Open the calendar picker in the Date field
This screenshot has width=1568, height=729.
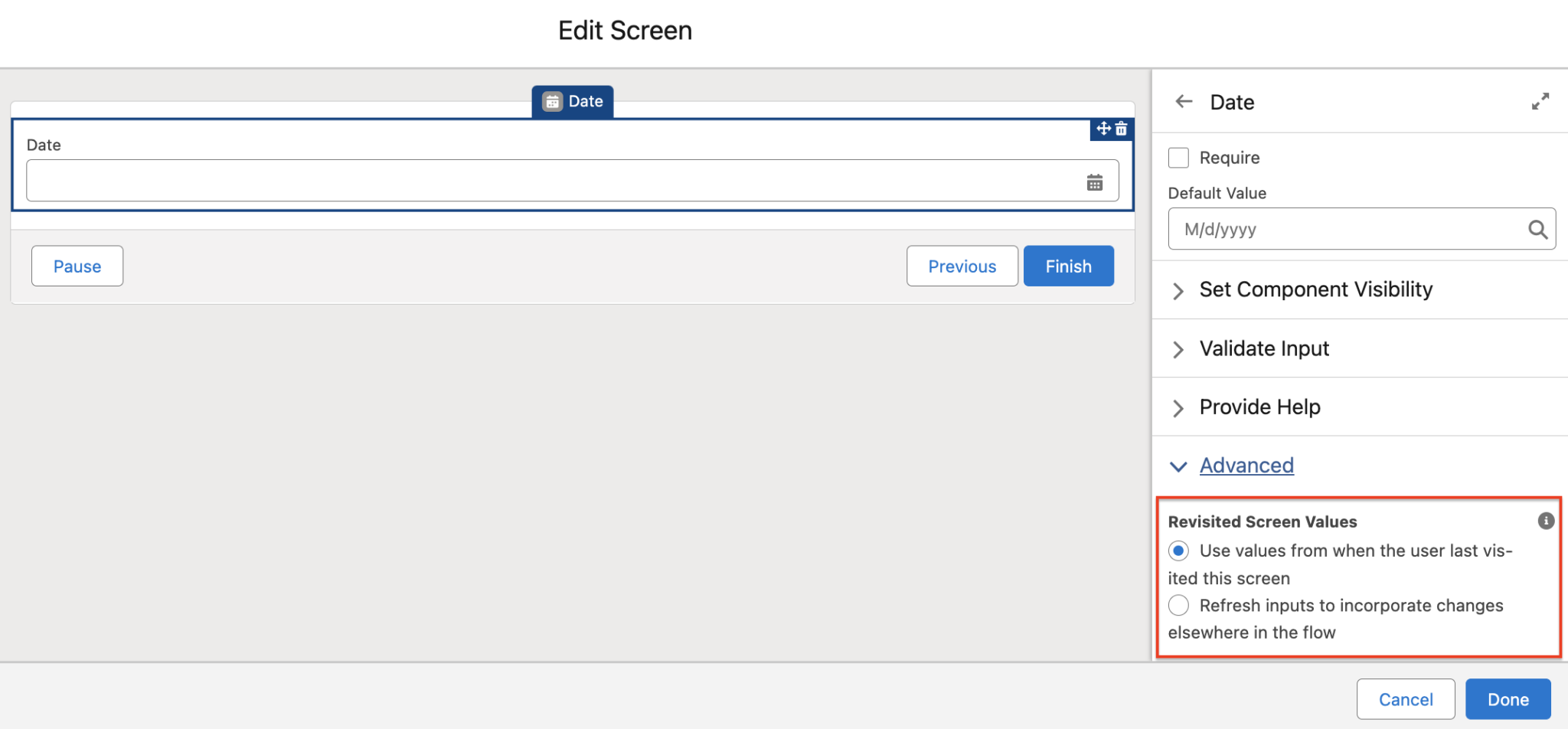click(1095, 182)
